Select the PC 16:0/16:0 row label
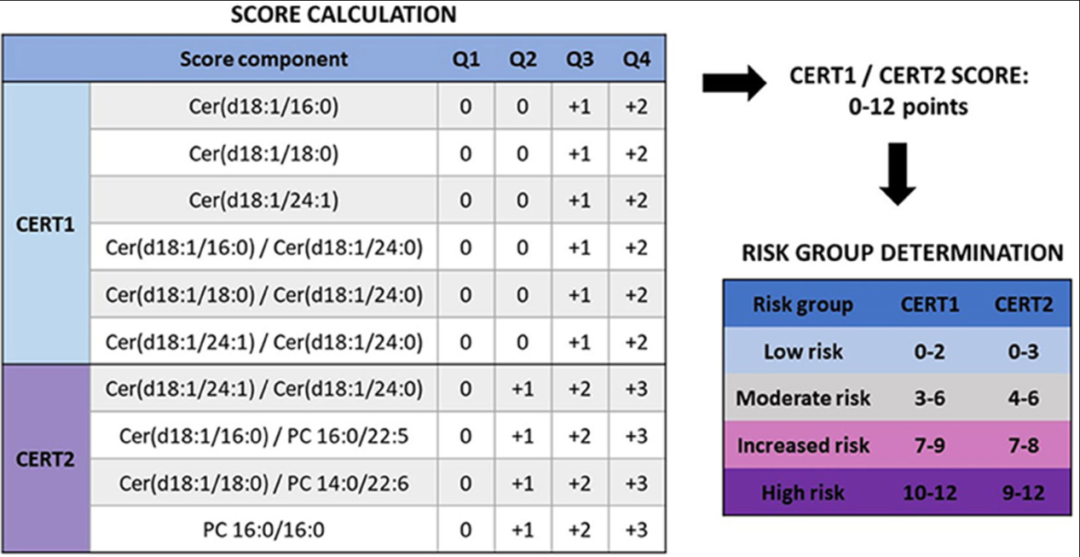The width and height of the screenshot is (1080, 557). pos(264,530)
